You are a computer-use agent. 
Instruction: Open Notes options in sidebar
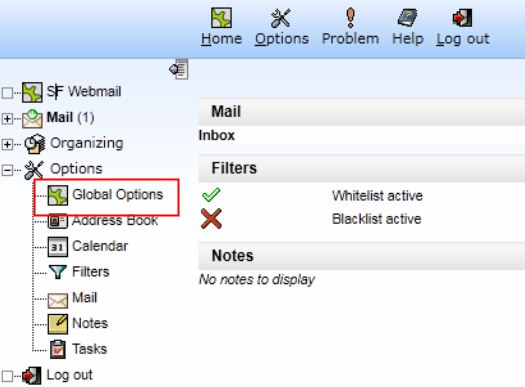[x=90, y=323]
